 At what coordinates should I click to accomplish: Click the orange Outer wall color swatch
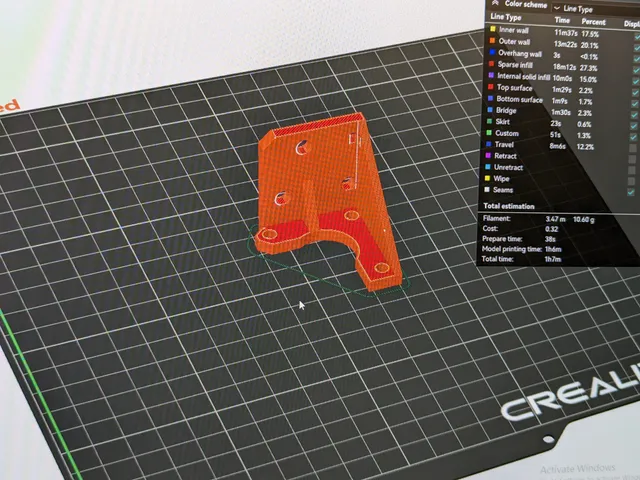point(492,40)
